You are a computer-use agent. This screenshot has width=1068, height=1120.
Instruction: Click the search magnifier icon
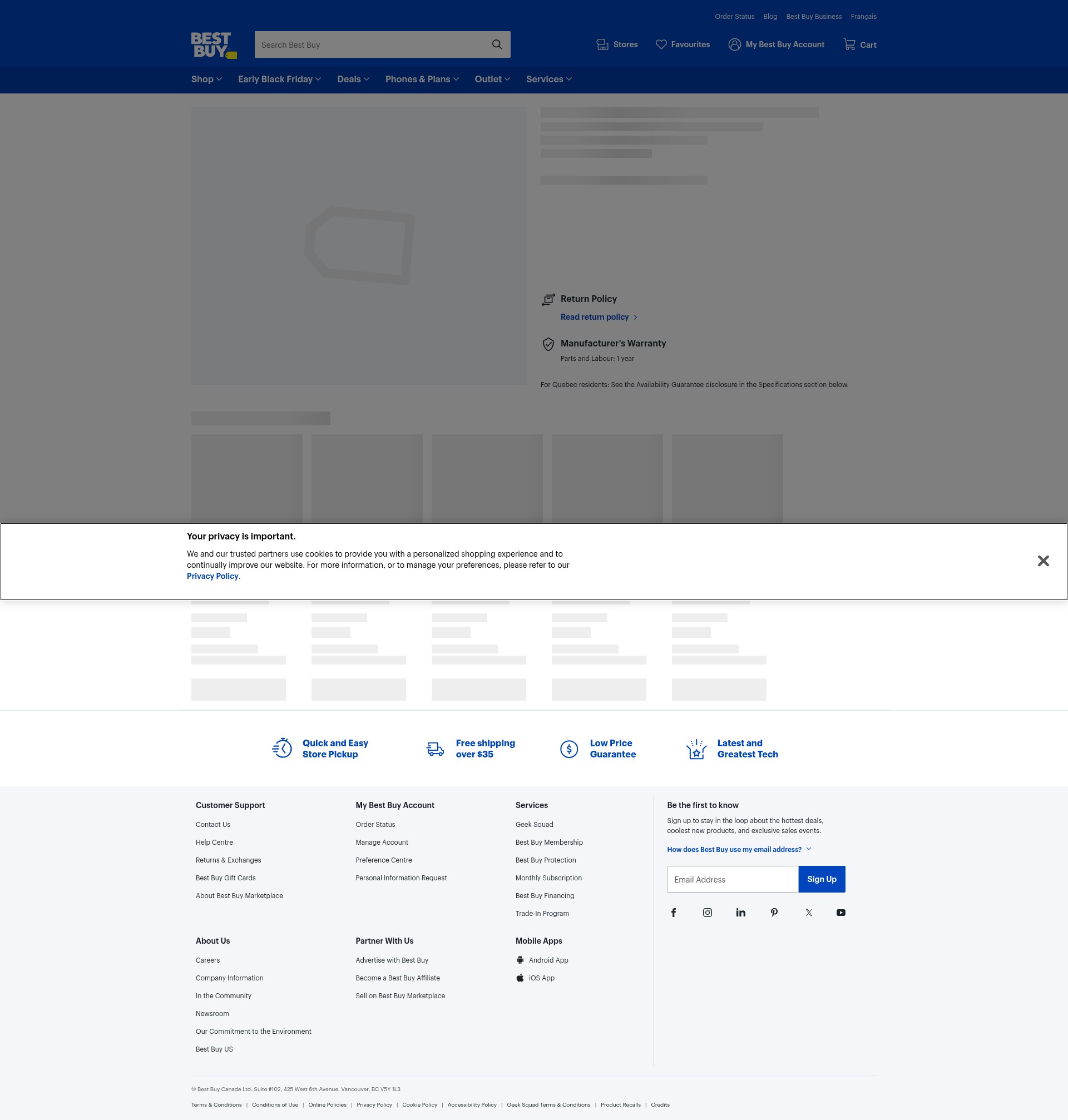click(x=497, y=44)
